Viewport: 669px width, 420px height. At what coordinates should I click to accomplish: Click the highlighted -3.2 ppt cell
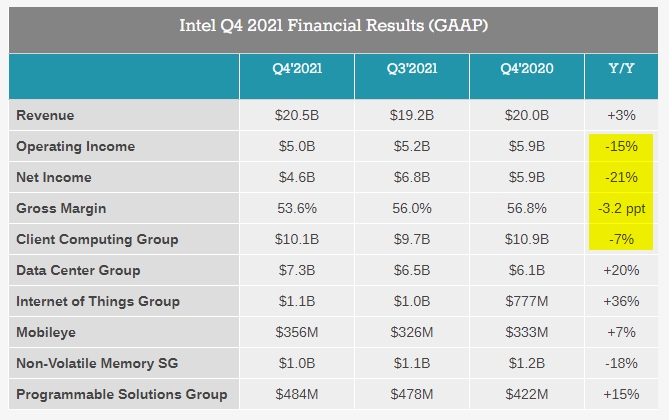tap(621, 208)
